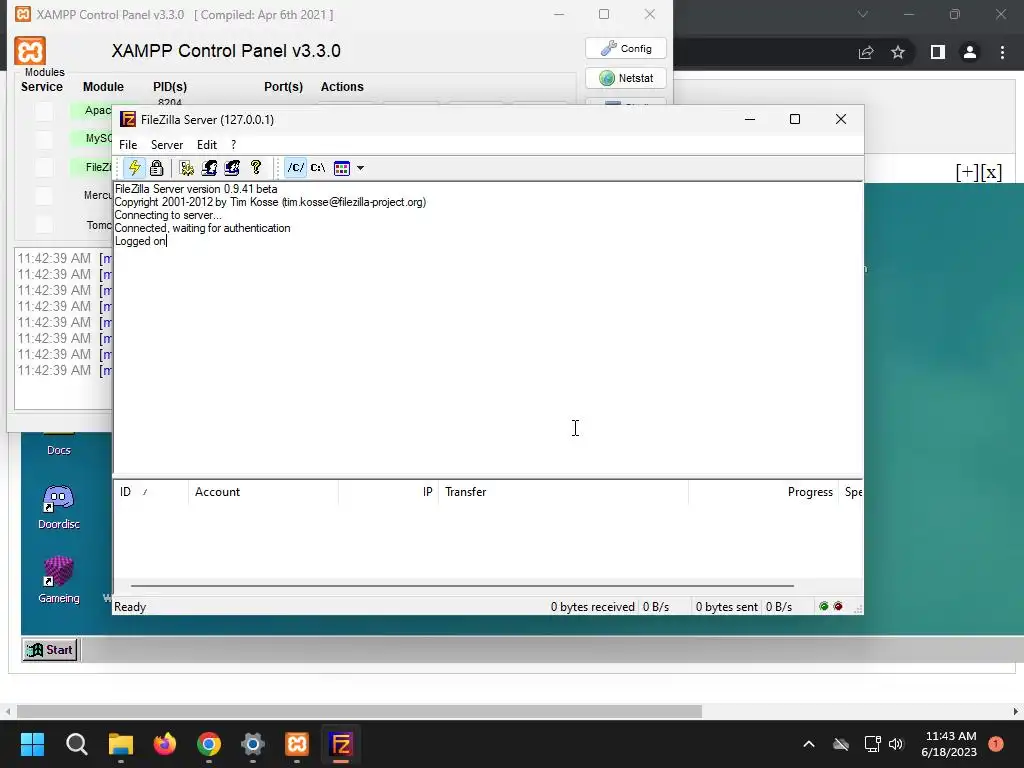Open the Groups configuration icon
Screen dimensions: 1024x768
tap(232, 168)
